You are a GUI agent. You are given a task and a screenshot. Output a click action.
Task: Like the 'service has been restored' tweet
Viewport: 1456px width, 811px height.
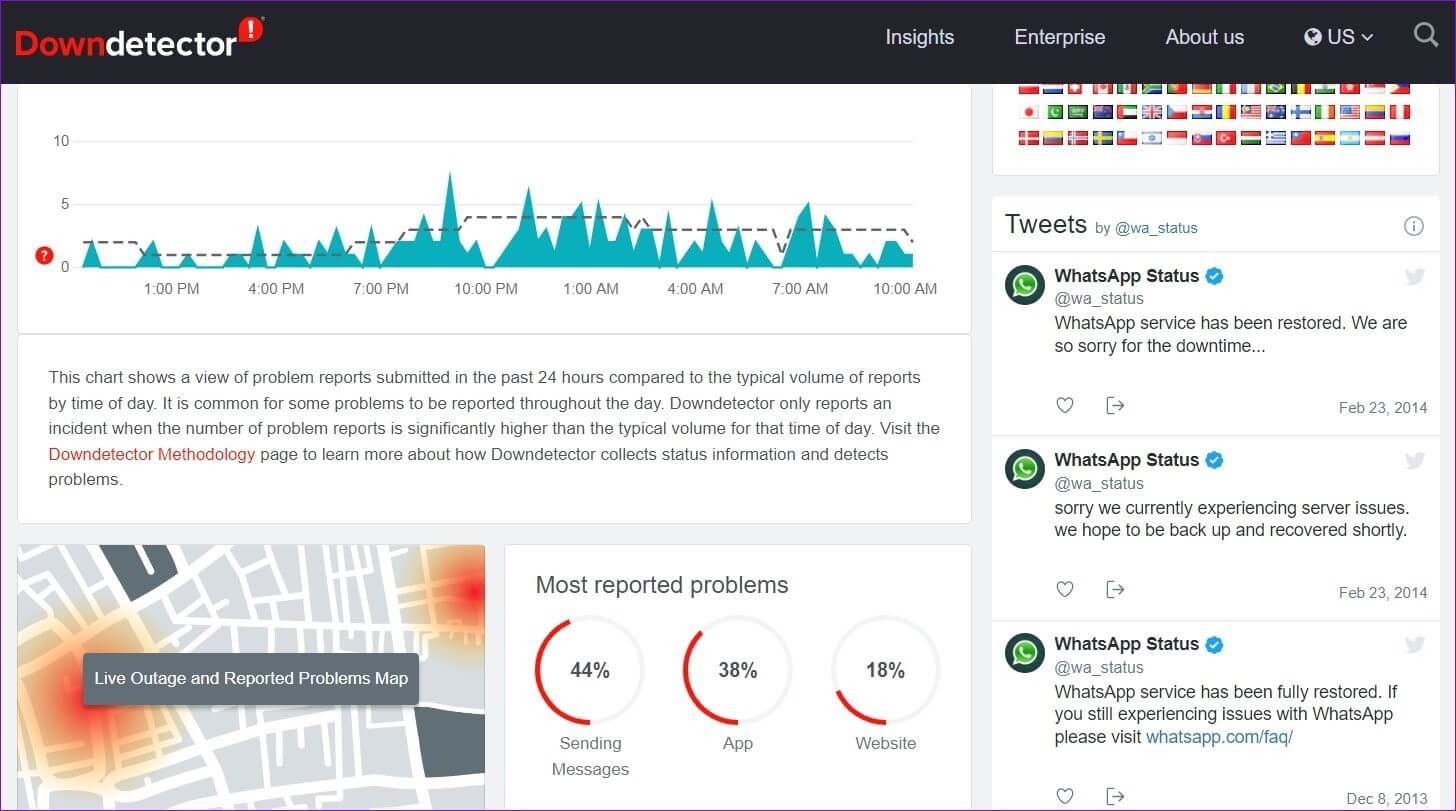[x=1065, y=405]
